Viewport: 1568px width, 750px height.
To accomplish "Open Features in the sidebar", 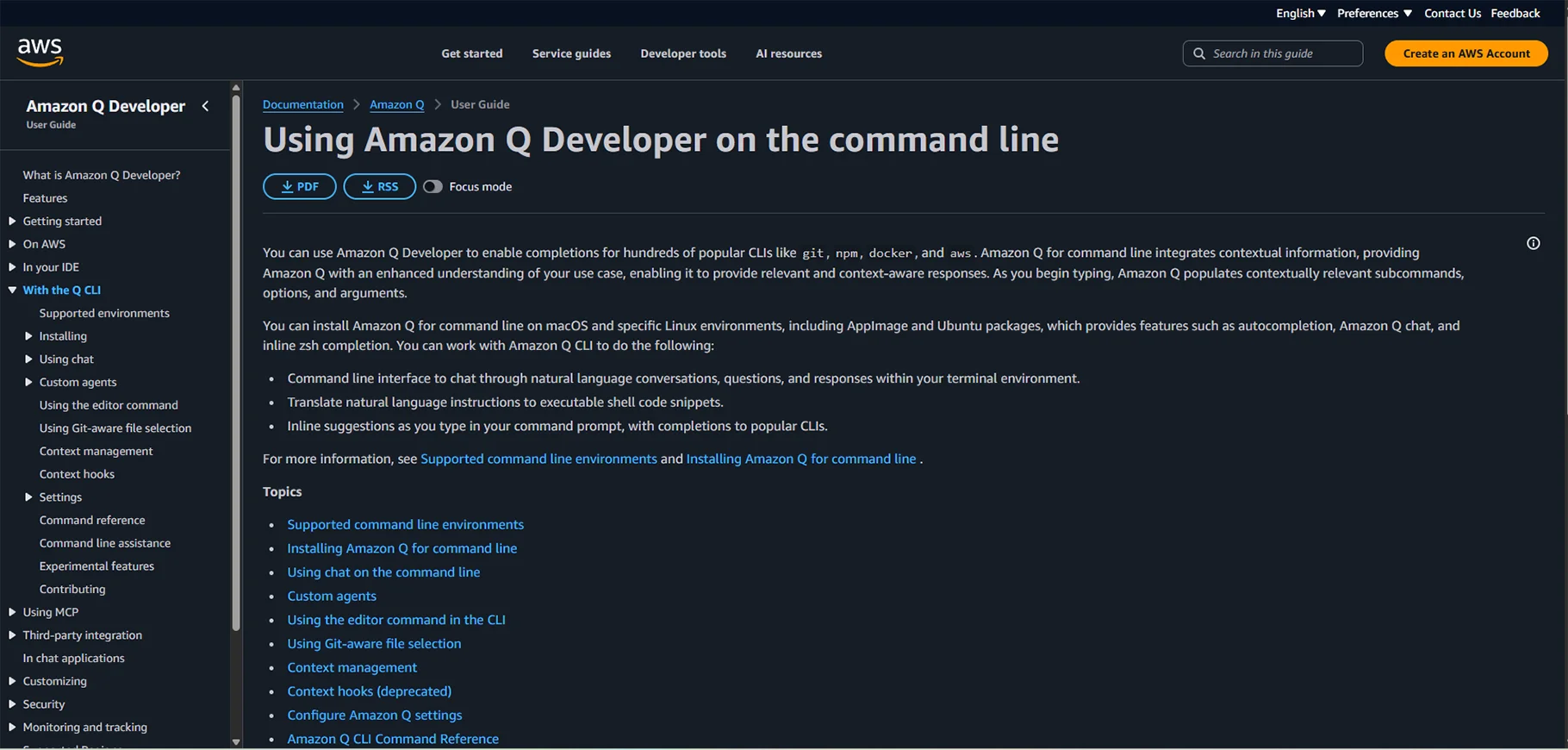I will tap(45, 198).
